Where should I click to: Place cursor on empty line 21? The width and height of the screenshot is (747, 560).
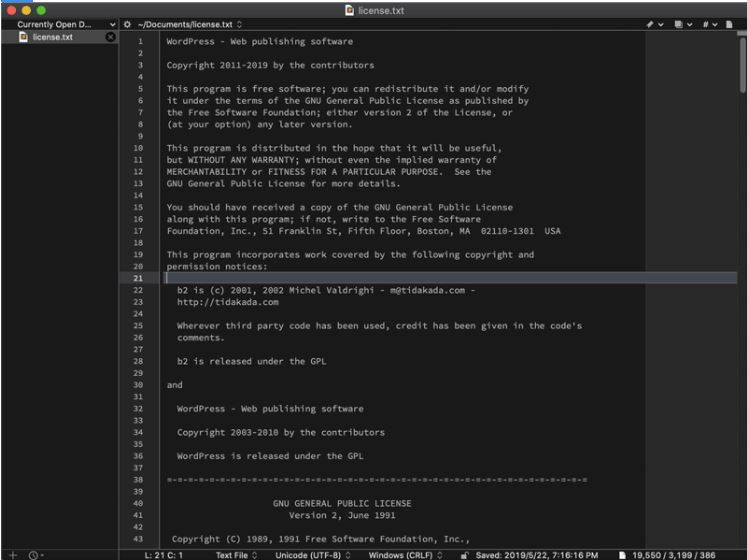click(450, 278)
